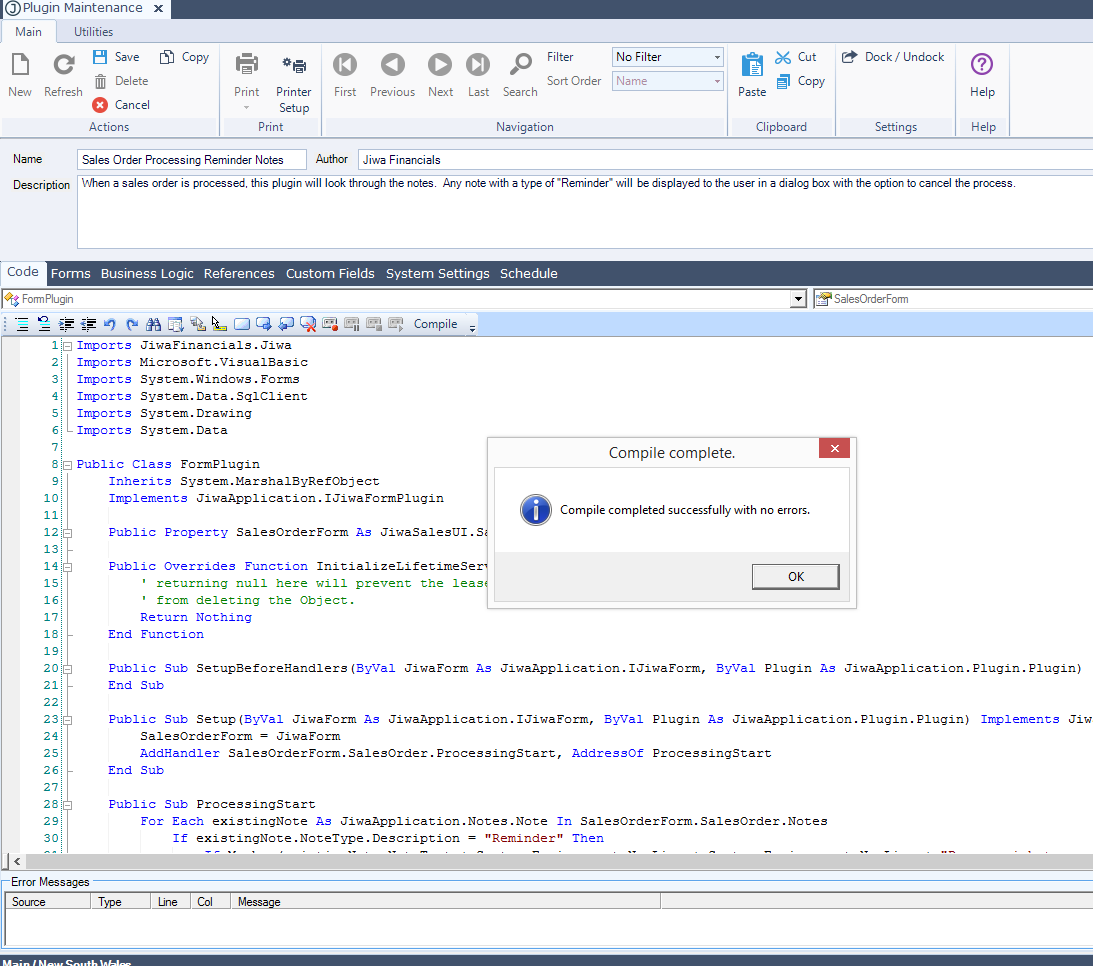This screenshot has height=966, width=1093.
Task: Open Search with the magnifier icon
Action: tap(520, 66)
